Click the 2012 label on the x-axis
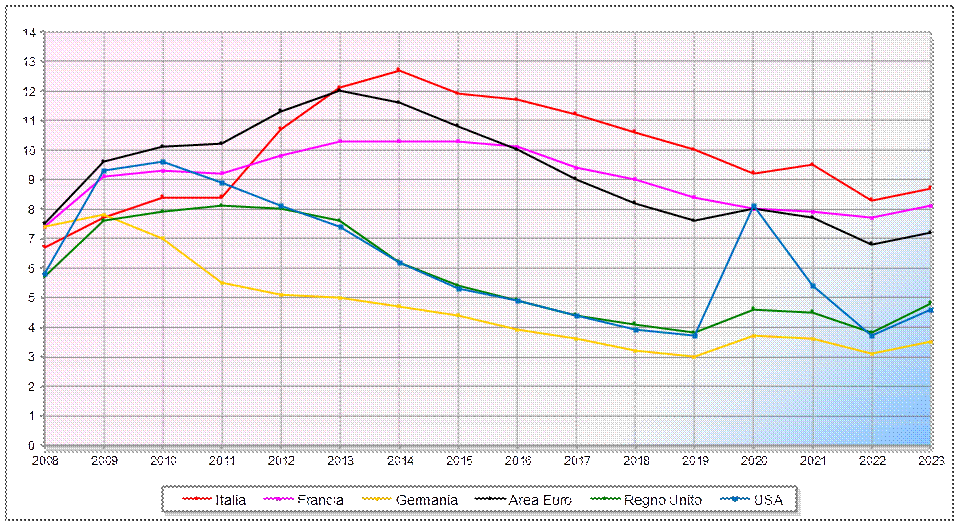Image resolution: width=961 pixels, height=528 pixels. point(281,460)
